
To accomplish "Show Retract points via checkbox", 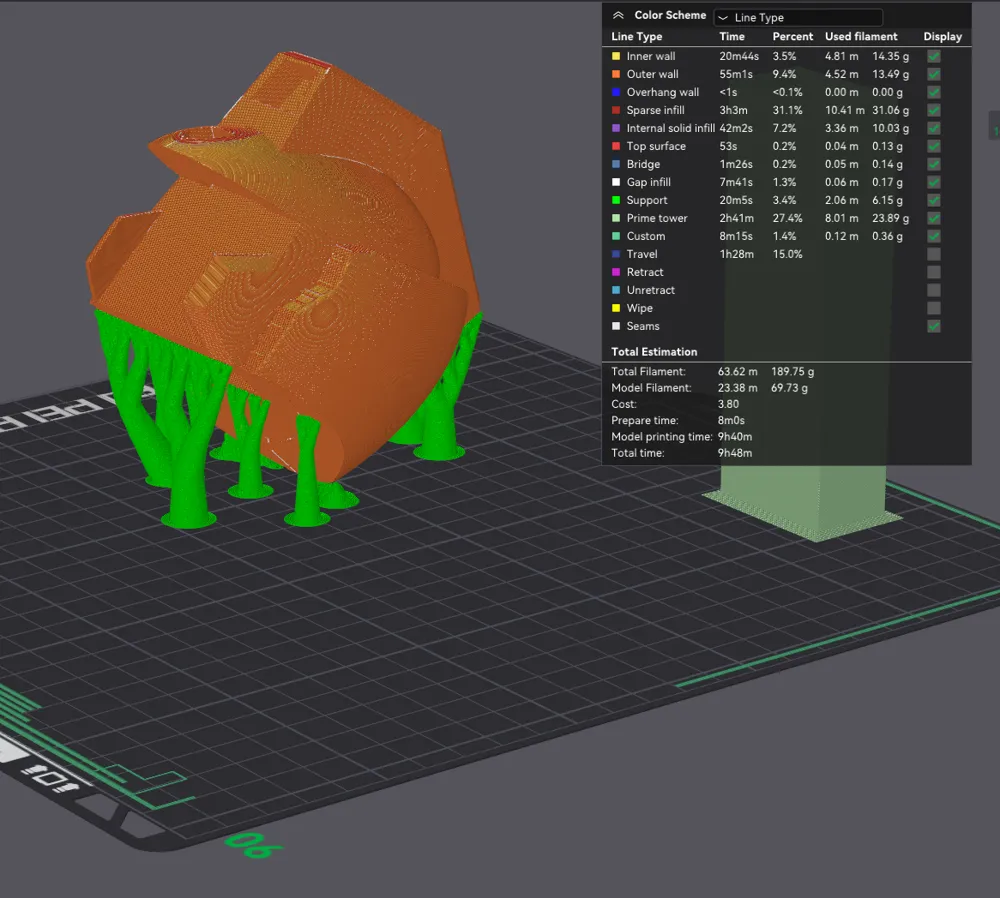I will pos(933,272).
